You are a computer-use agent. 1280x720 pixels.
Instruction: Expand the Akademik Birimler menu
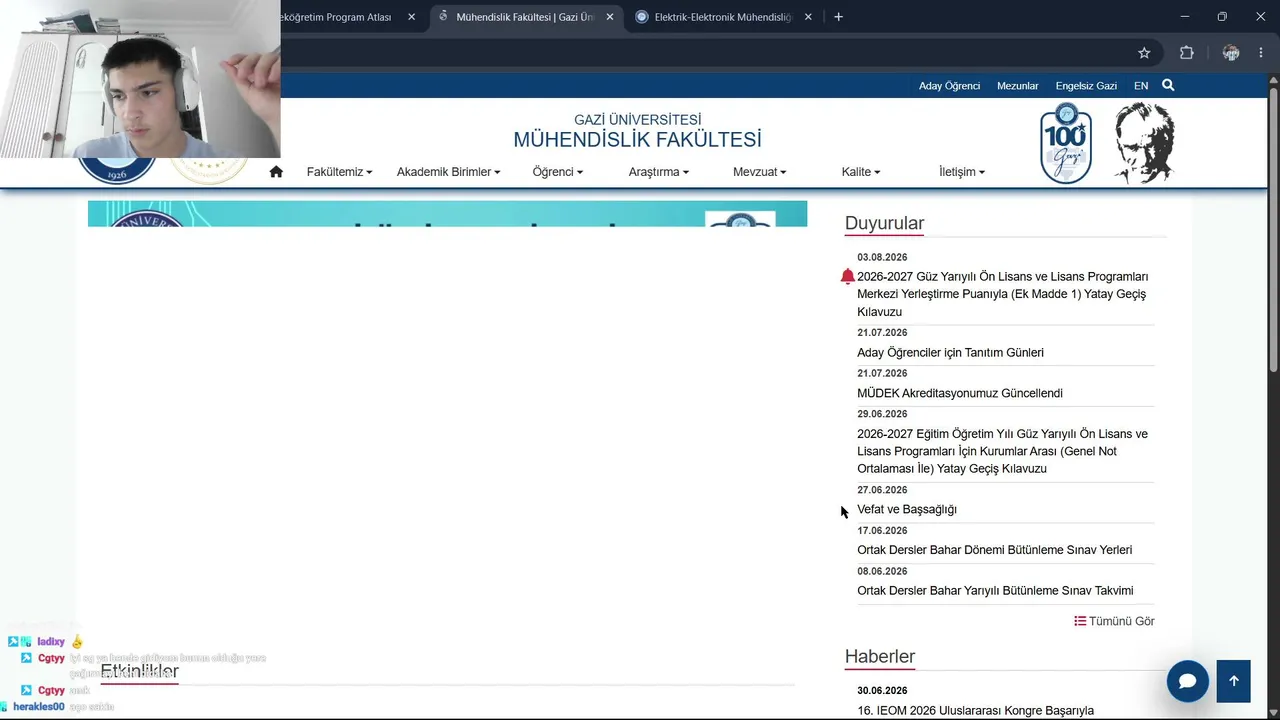(x=448, y=172)
